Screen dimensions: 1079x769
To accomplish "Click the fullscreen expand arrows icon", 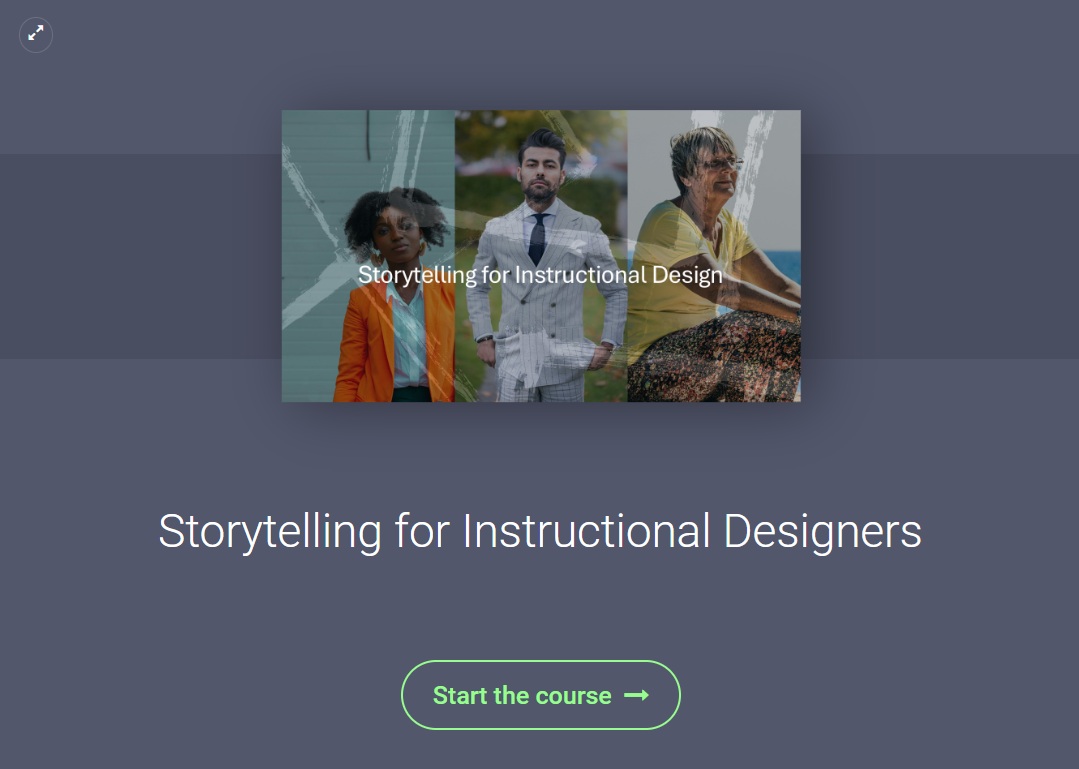I will (36, 34).
